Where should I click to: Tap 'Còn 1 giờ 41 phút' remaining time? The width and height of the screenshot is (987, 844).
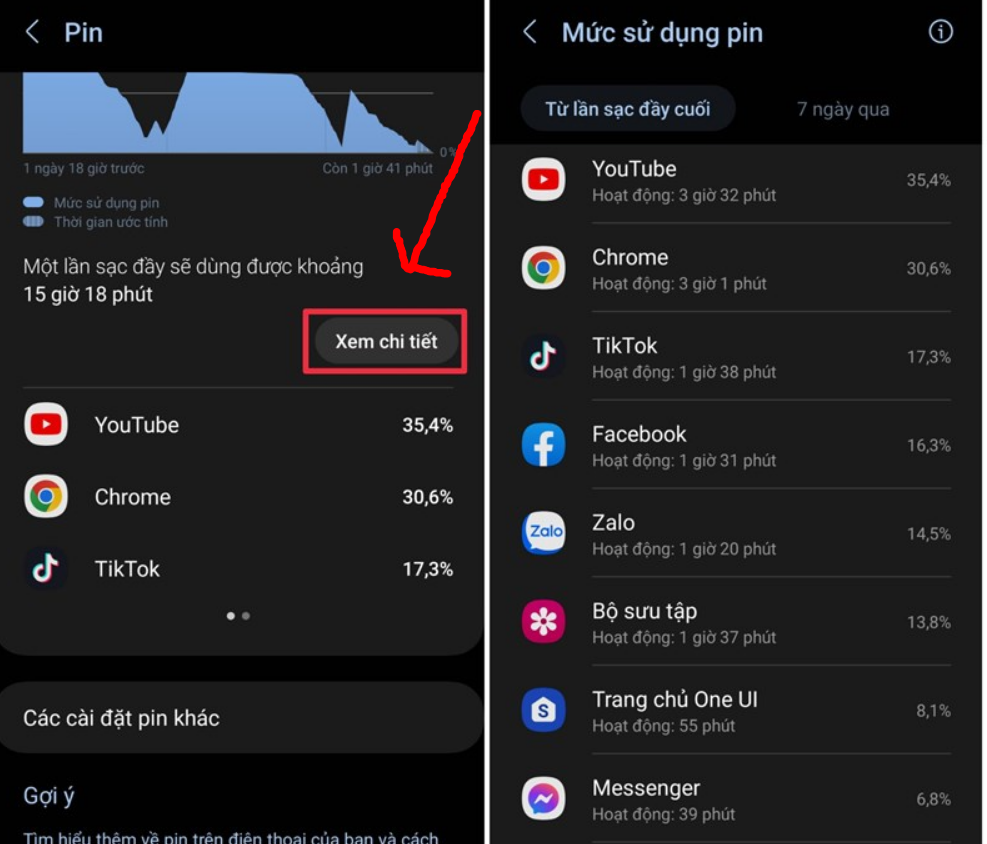tap(378, 168)
